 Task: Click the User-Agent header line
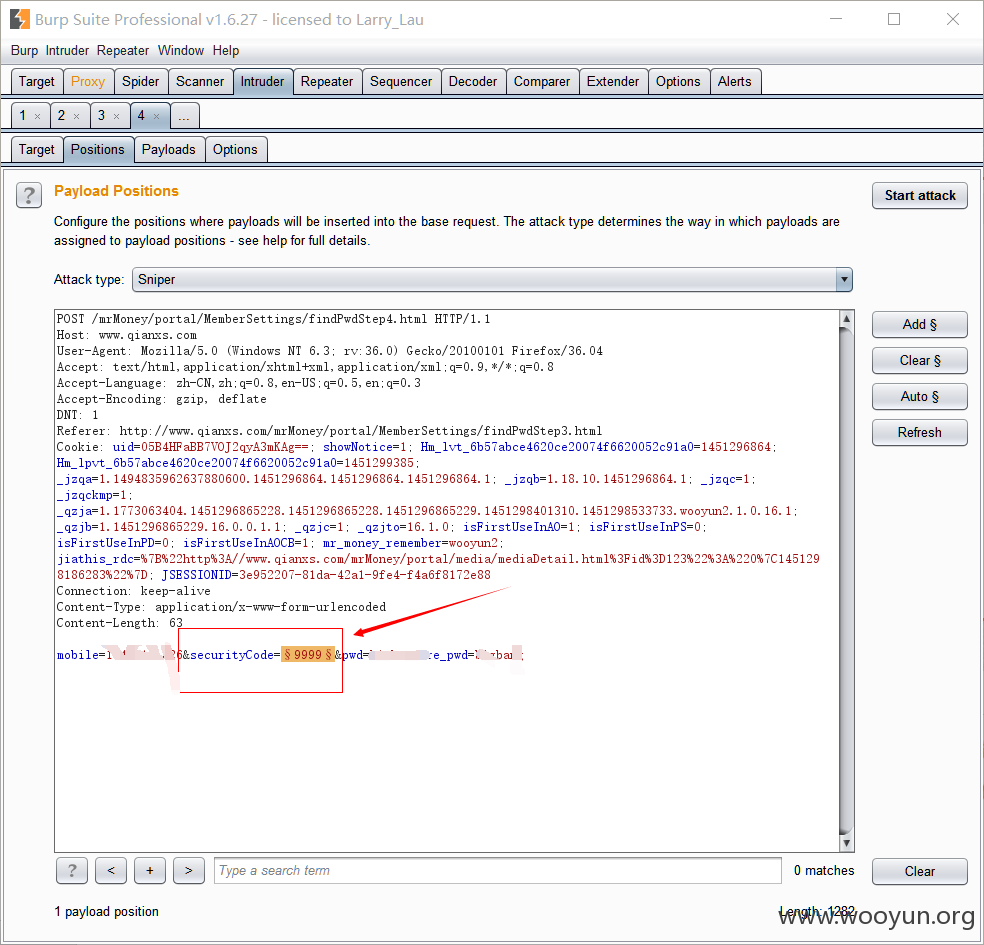click(x=329, y=351)
